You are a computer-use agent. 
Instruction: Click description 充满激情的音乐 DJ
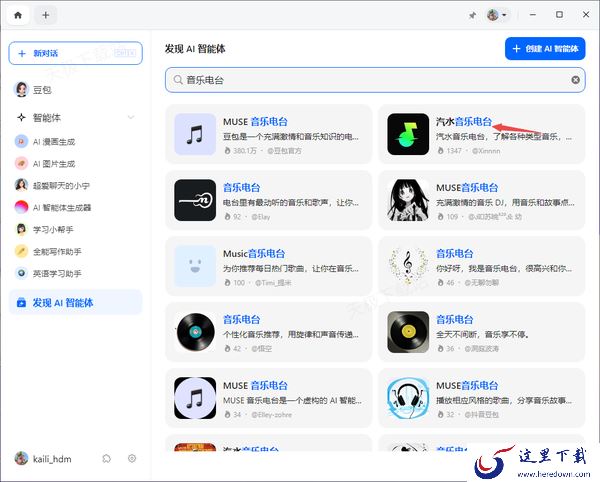505,202
